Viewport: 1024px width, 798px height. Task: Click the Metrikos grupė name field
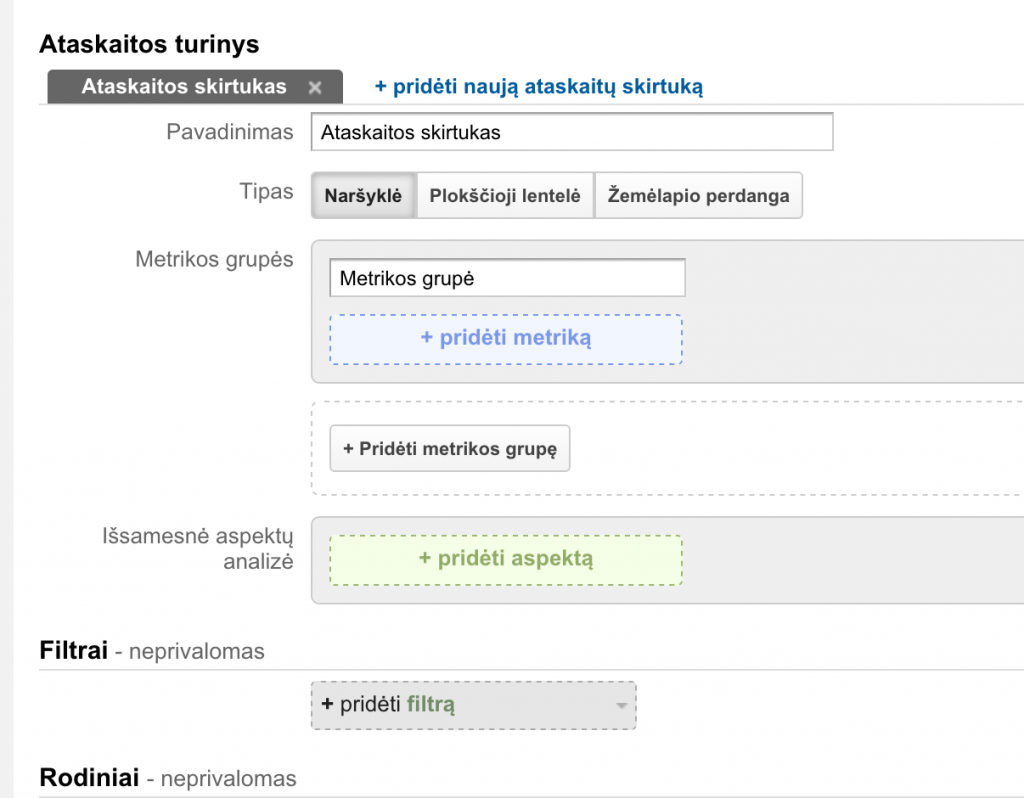[x=507, y=278]
